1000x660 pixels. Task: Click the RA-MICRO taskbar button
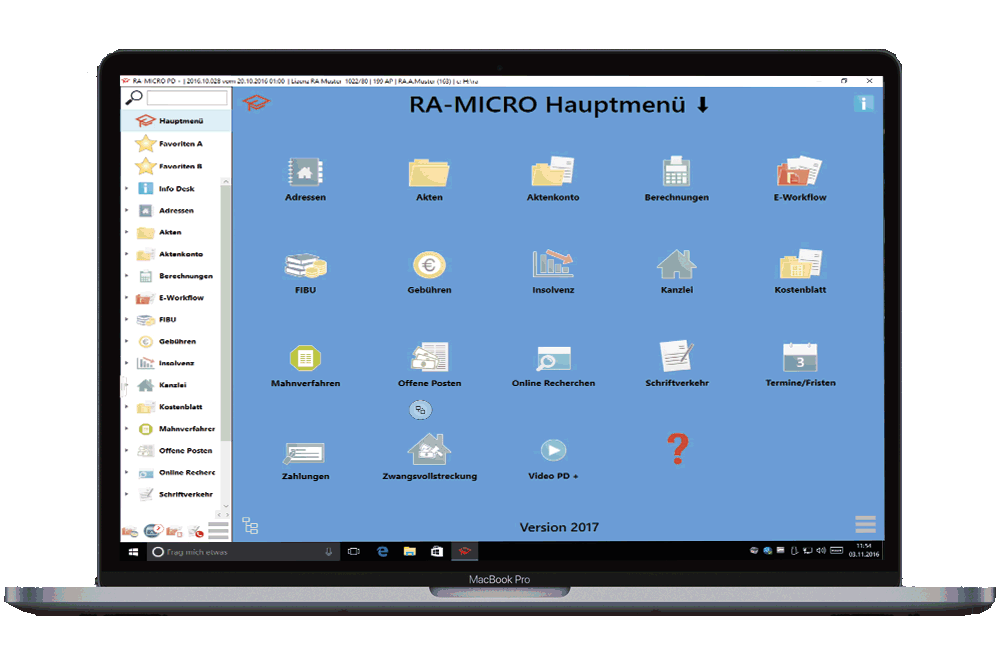(x=464, y=552)
